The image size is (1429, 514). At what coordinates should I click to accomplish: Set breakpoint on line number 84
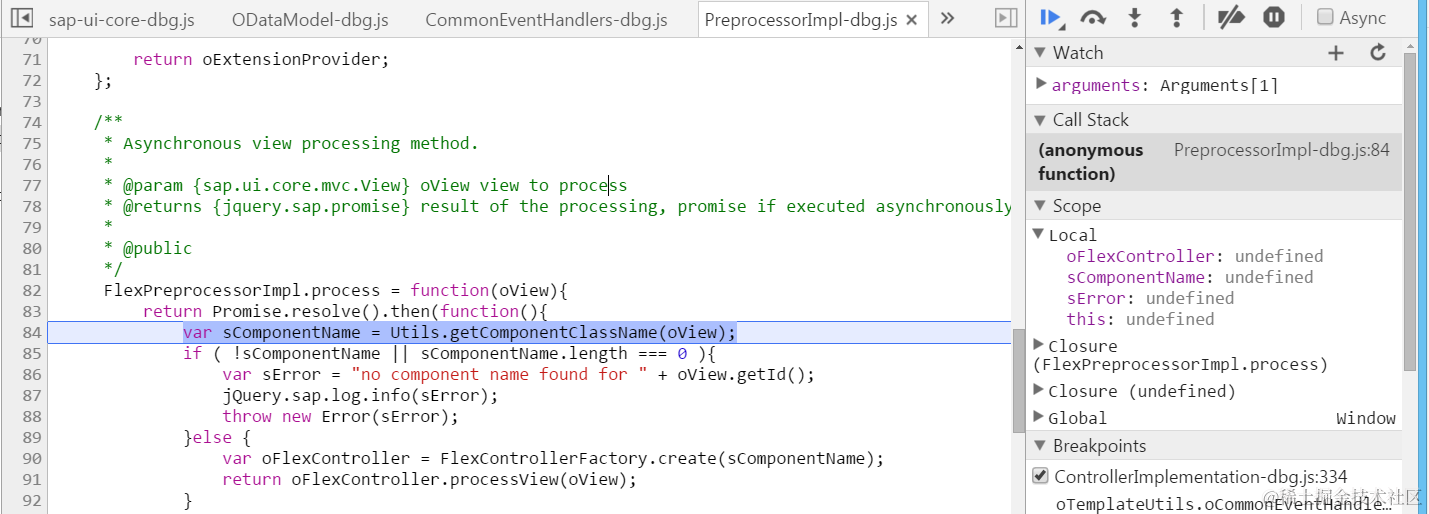pyautogui.click(x=31, y=332)
